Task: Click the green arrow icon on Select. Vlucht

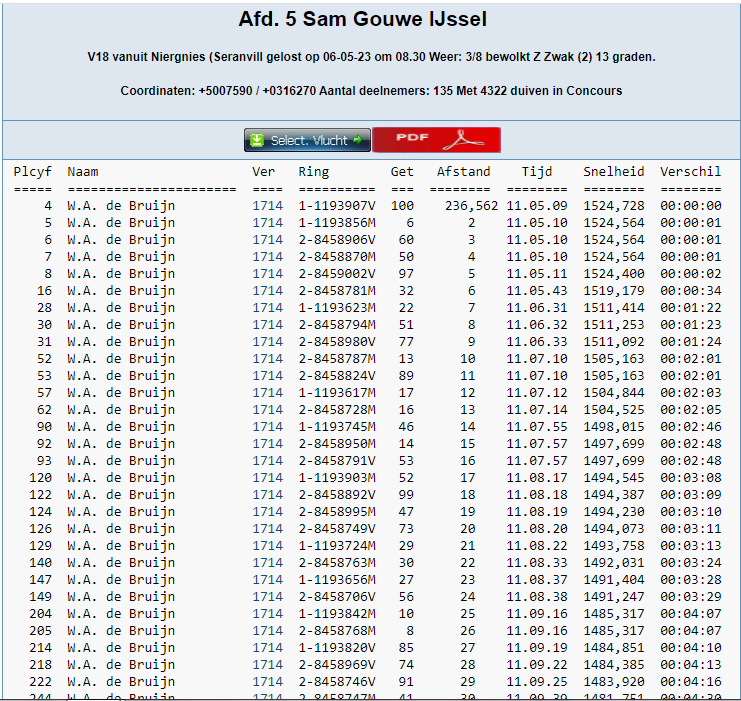Action: [x=358, y=140]
